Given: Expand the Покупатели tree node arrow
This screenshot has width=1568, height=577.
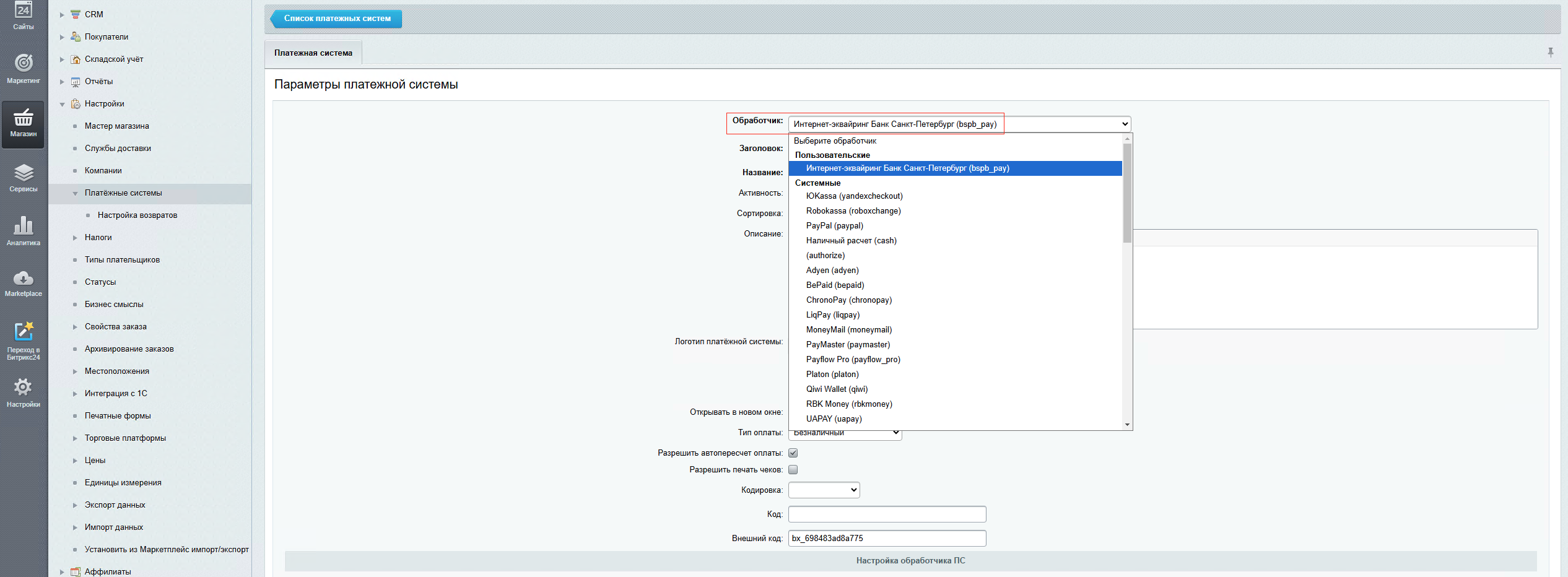Looking at the screenshot, I should [x=62, y=37].
